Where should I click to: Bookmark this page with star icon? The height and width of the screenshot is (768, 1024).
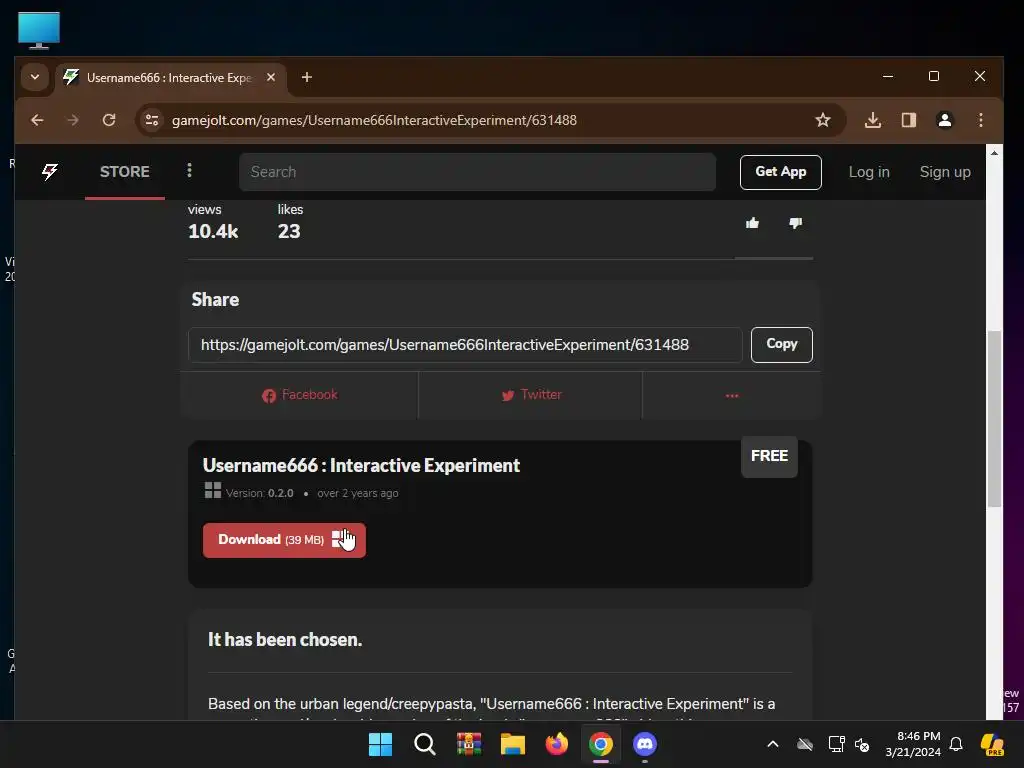coord(823,120)
